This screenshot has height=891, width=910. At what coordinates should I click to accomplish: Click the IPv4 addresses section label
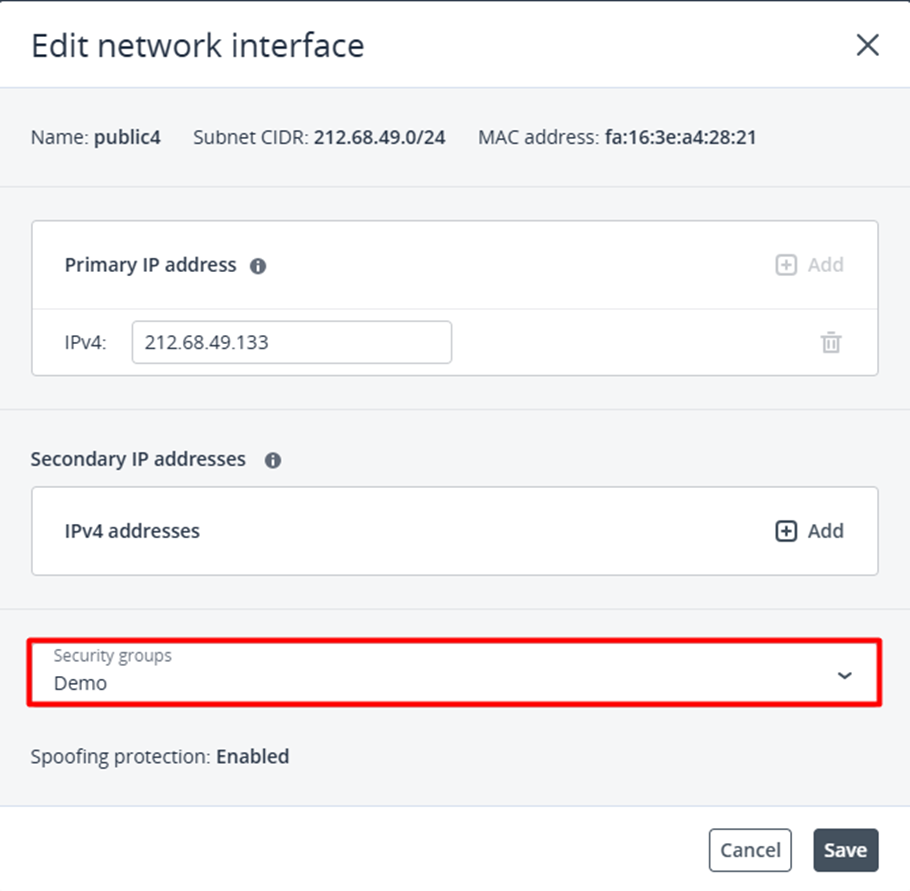click(132, 531)
